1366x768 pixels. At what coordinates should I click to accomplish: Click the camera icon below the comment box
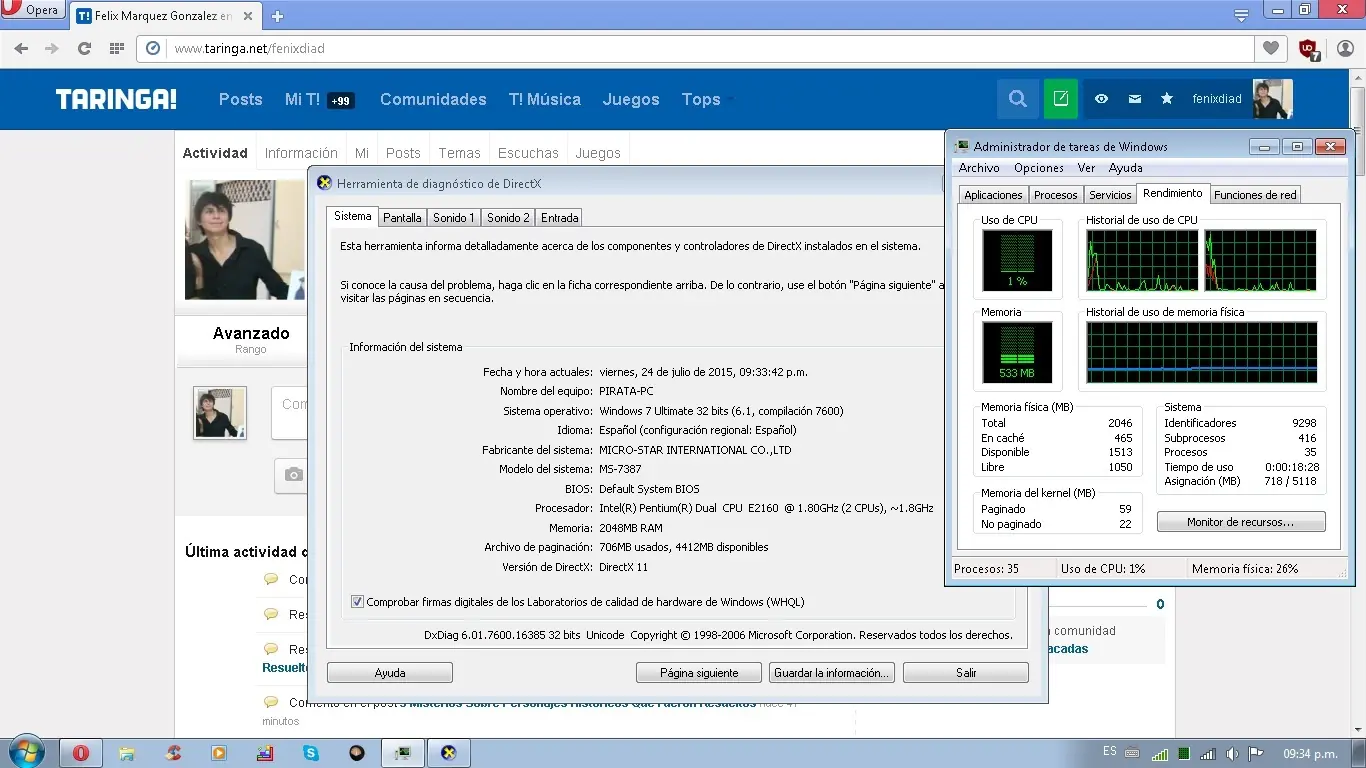(293, 475)
